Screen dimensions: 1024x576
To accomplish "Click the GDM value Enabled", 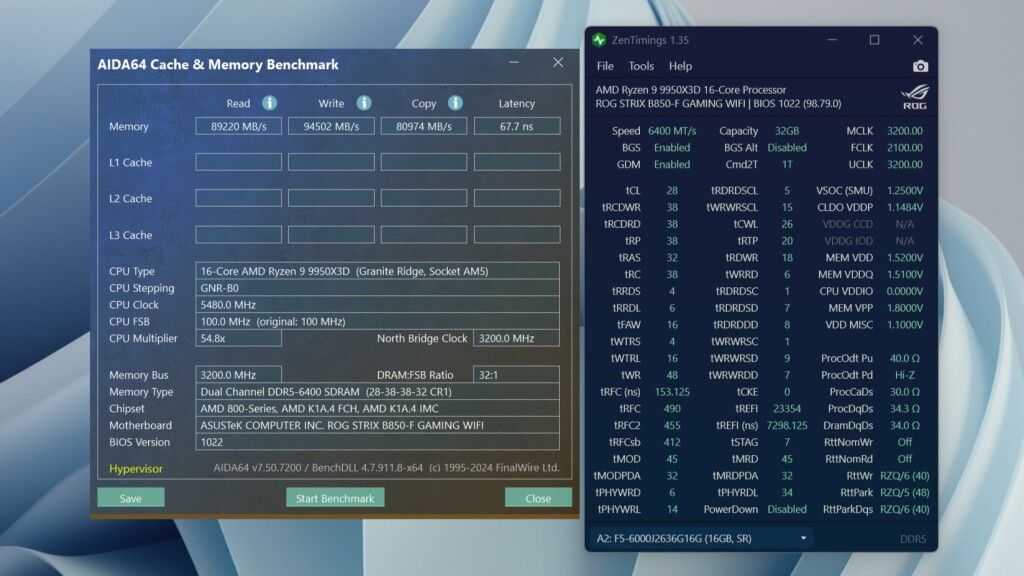I will point(672,165).
